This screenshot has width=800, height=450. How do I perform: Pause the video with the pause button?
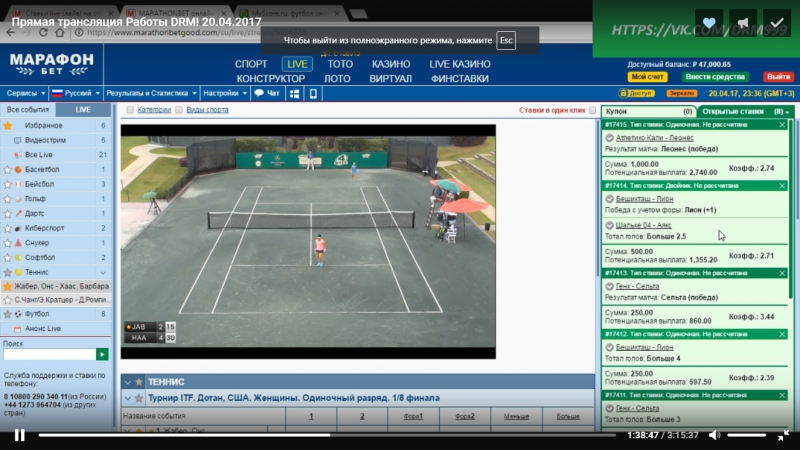coord(19,435)
